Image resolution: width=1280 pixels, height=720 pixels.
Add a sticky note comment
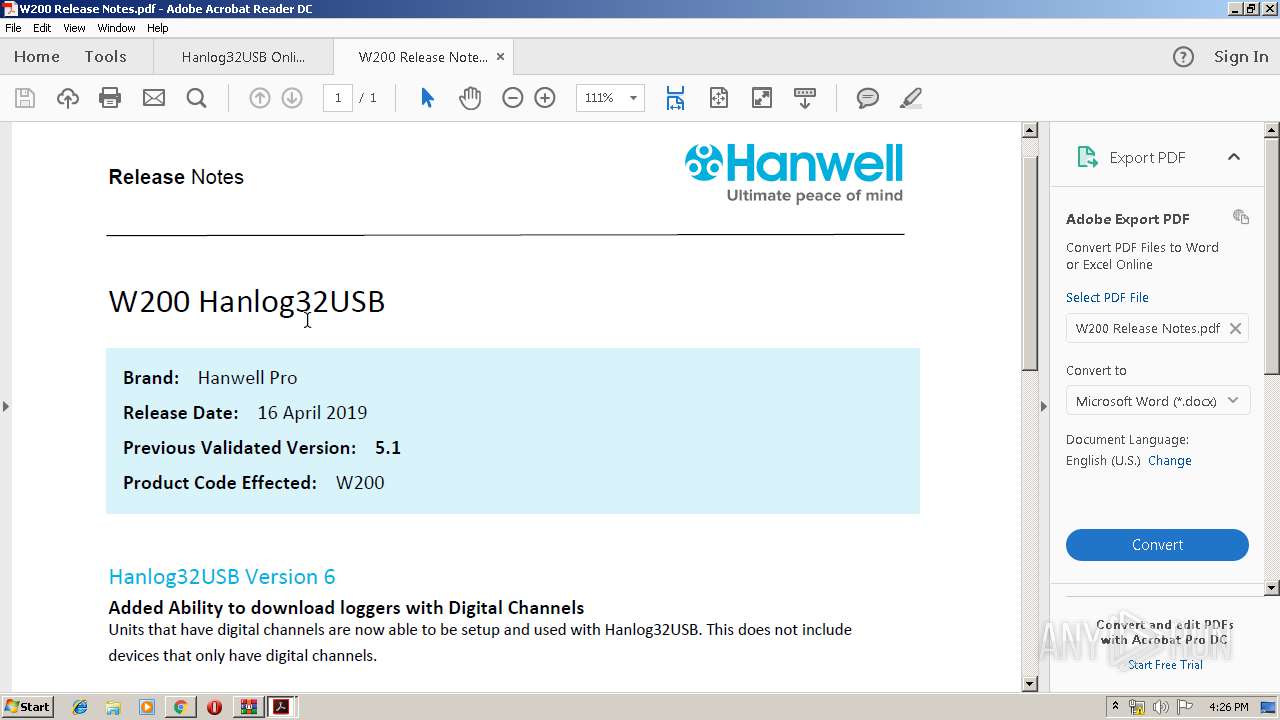[868, 98]
